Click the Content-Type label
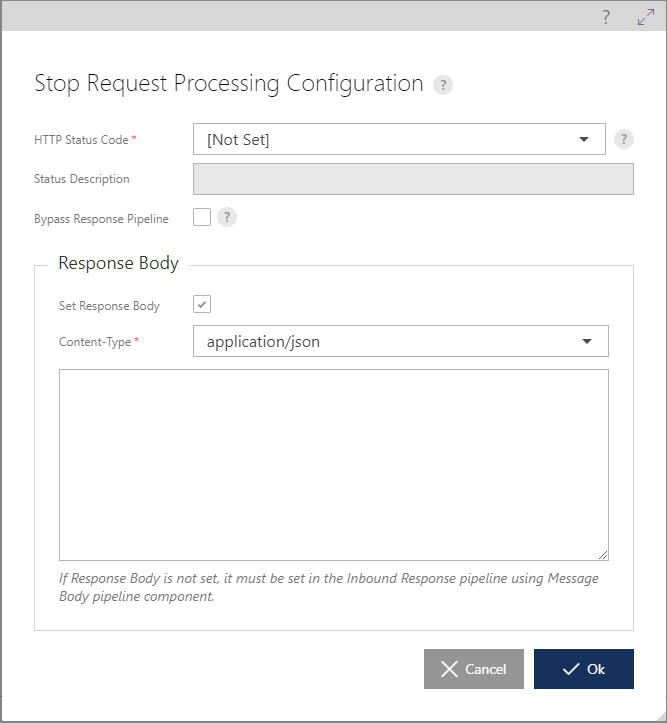 pyautogui.click(x=95, y=342)
